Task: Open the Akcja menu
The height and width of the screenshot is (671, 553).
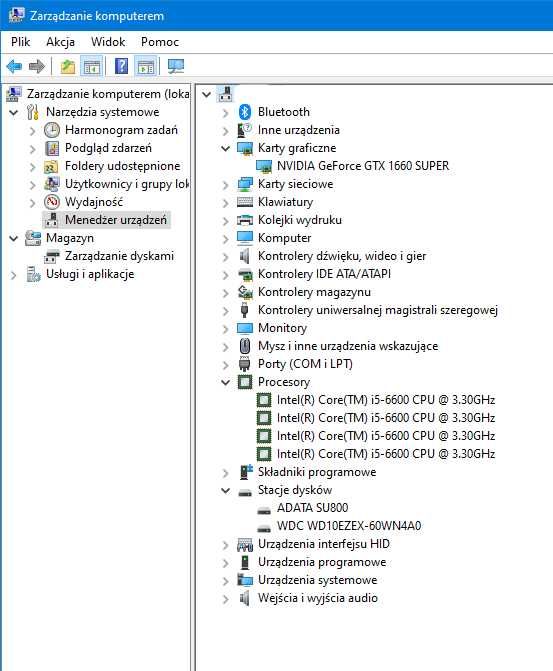Action: click(x=60, y=42)
